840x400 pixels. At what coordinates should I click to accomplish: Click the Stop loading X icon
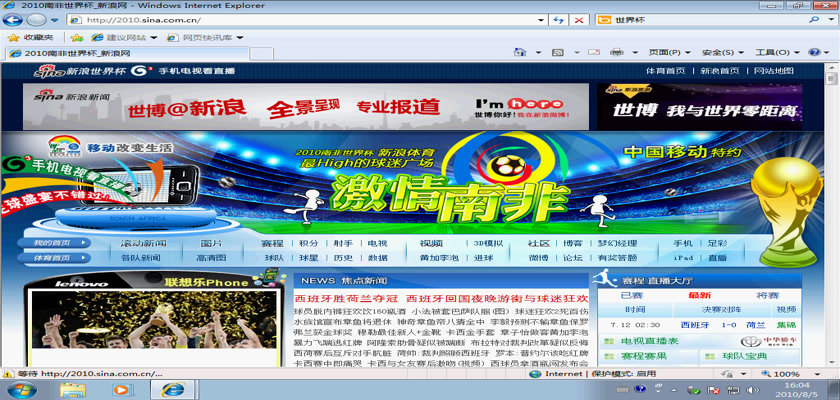click(x=581, y=19)
